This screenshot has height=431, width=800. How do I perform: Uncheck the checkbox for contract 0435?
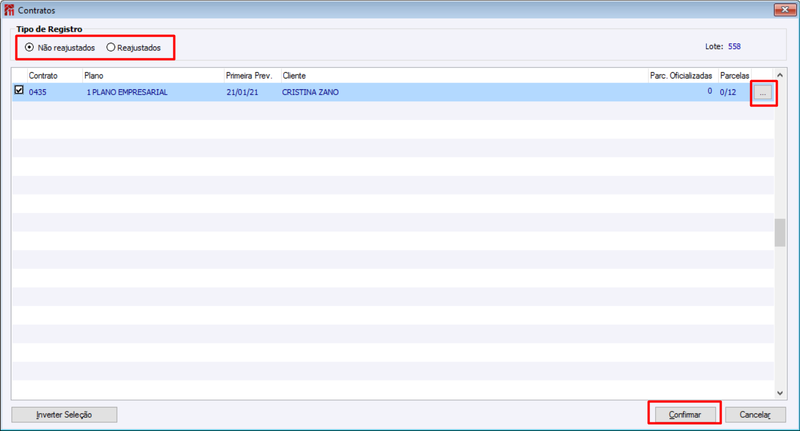[19, 90]
